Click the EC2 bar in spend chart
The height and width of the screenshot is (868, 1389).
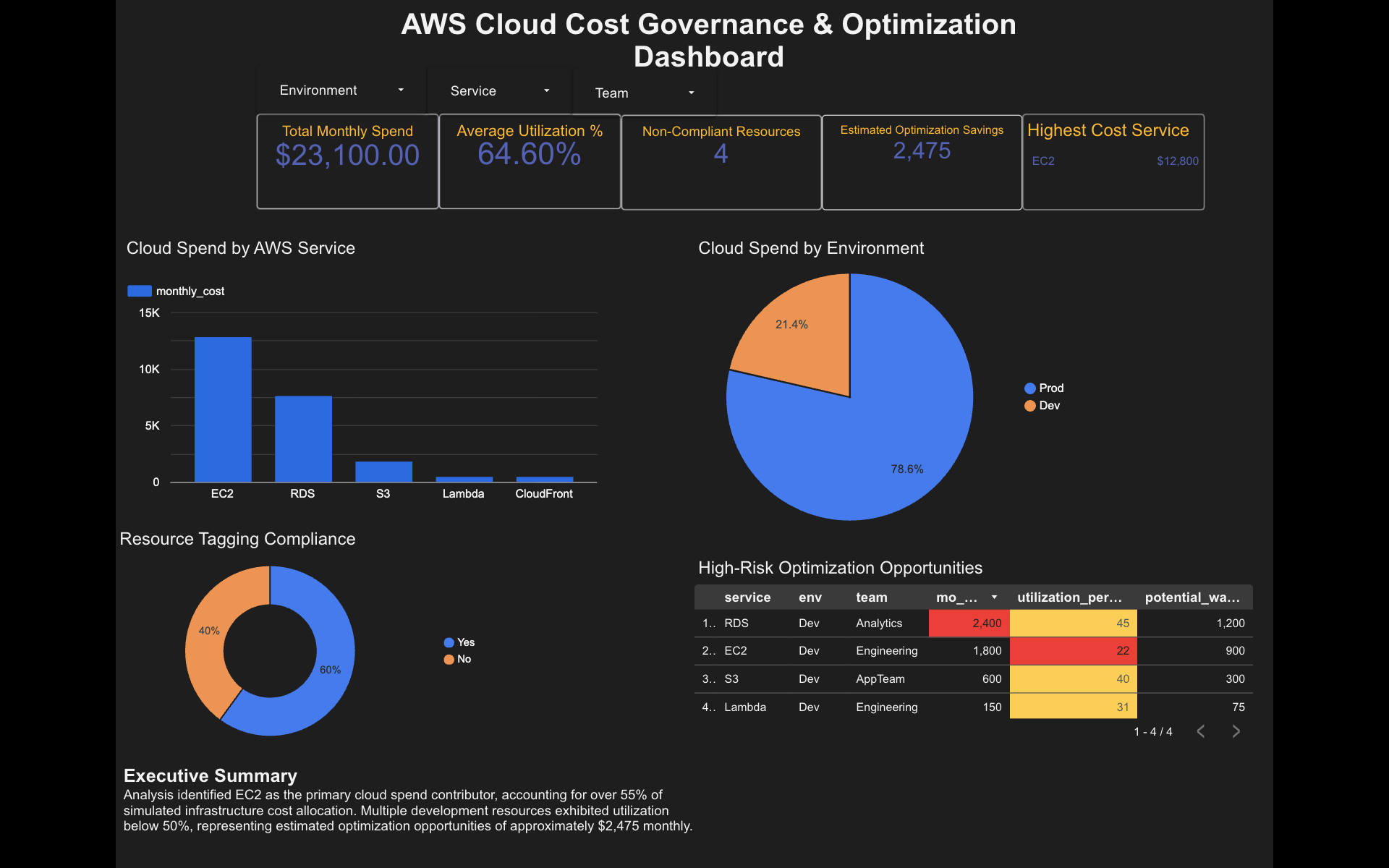click(x=223, y=409)
